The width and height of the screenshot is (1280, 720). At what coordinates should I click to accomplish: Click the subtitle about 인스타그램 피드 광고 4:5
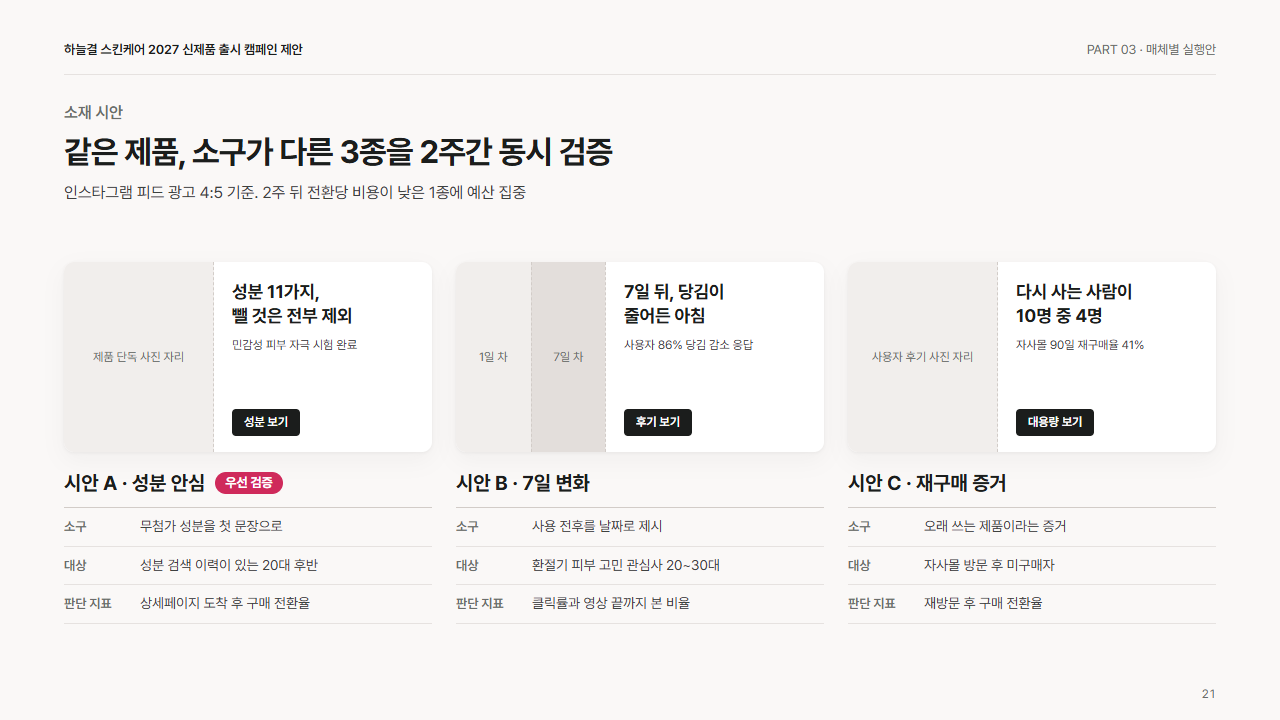pos(295,192)
